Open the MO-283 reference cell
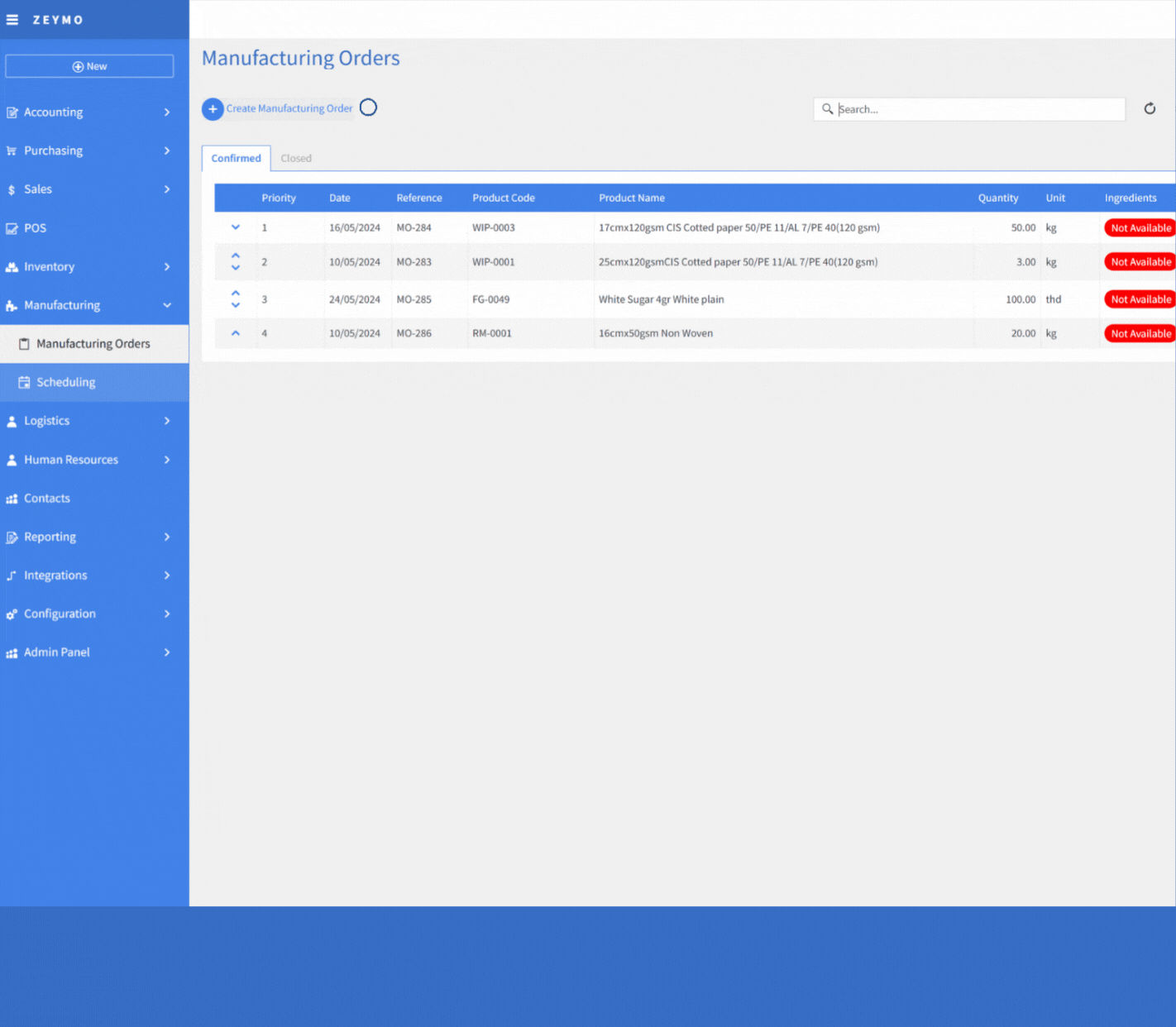The image size is (1176, 1027). (x=414, y=262)
